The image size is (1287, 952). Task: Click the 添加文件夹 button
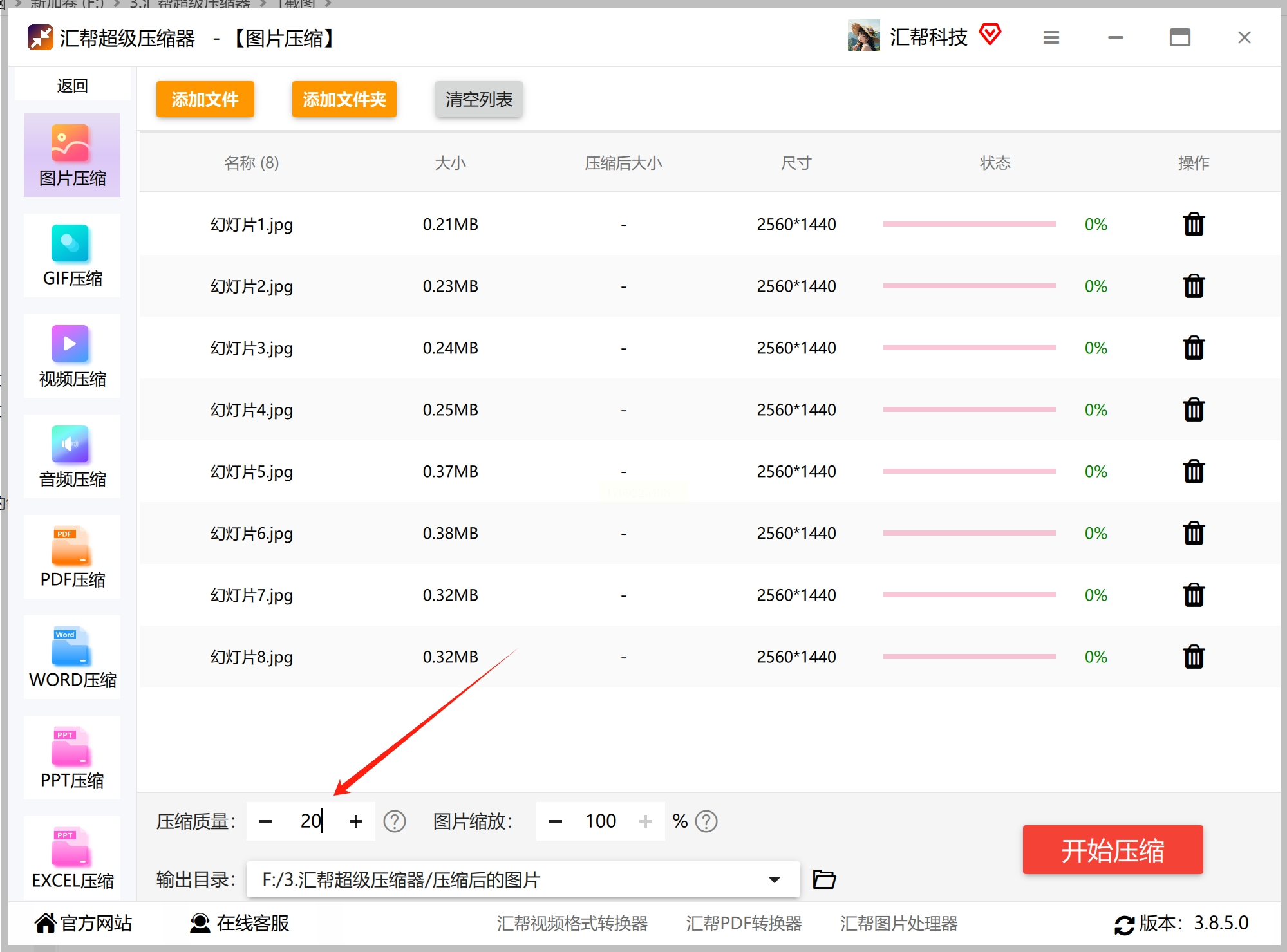click(x=344, y=100)
